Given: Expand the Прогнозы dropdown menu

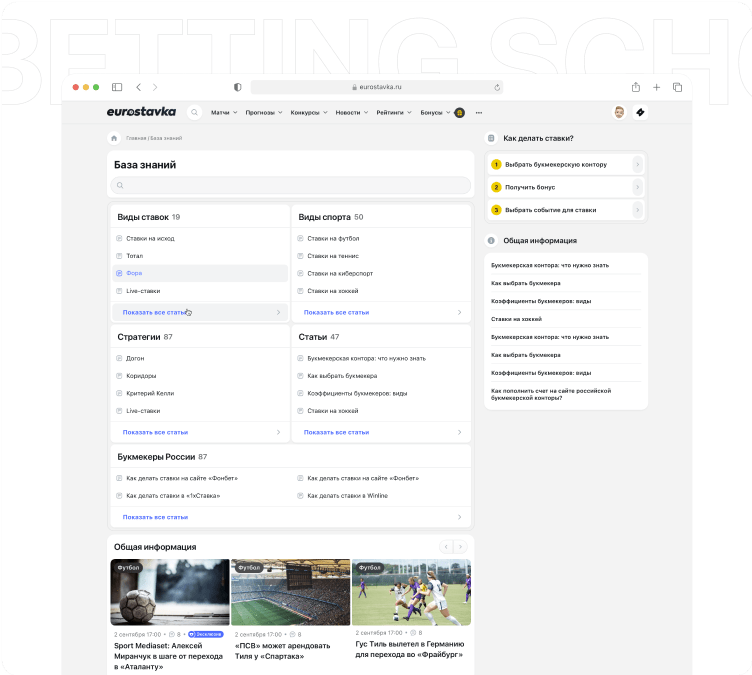Looking at the screenshot, I should coord(264,113).
